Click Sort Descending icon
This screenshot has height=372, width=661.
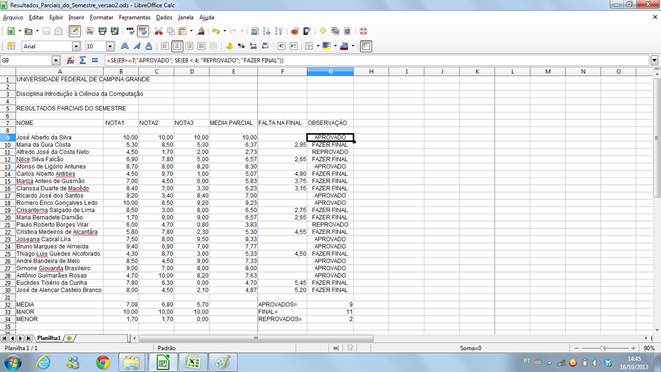(279, 31)
